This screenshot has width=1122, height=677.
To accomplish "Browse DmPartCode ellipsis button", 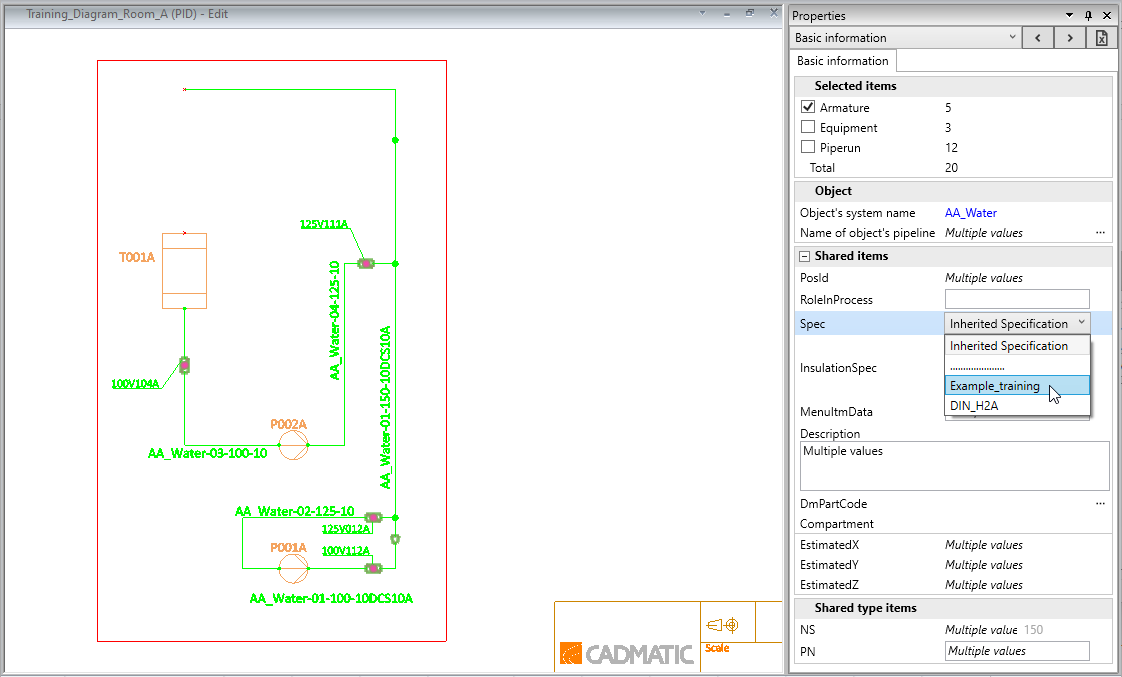I will [1100, 504].
